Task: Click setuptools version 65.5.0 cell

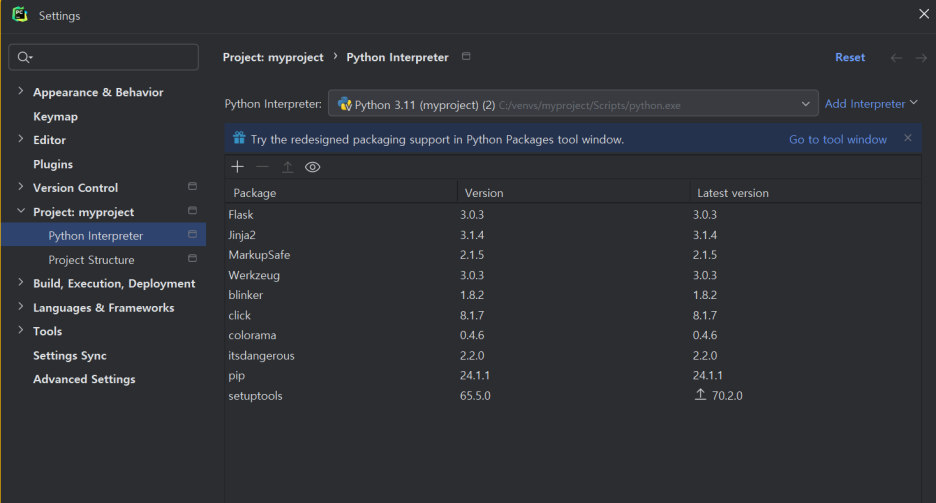Action: 475,396
